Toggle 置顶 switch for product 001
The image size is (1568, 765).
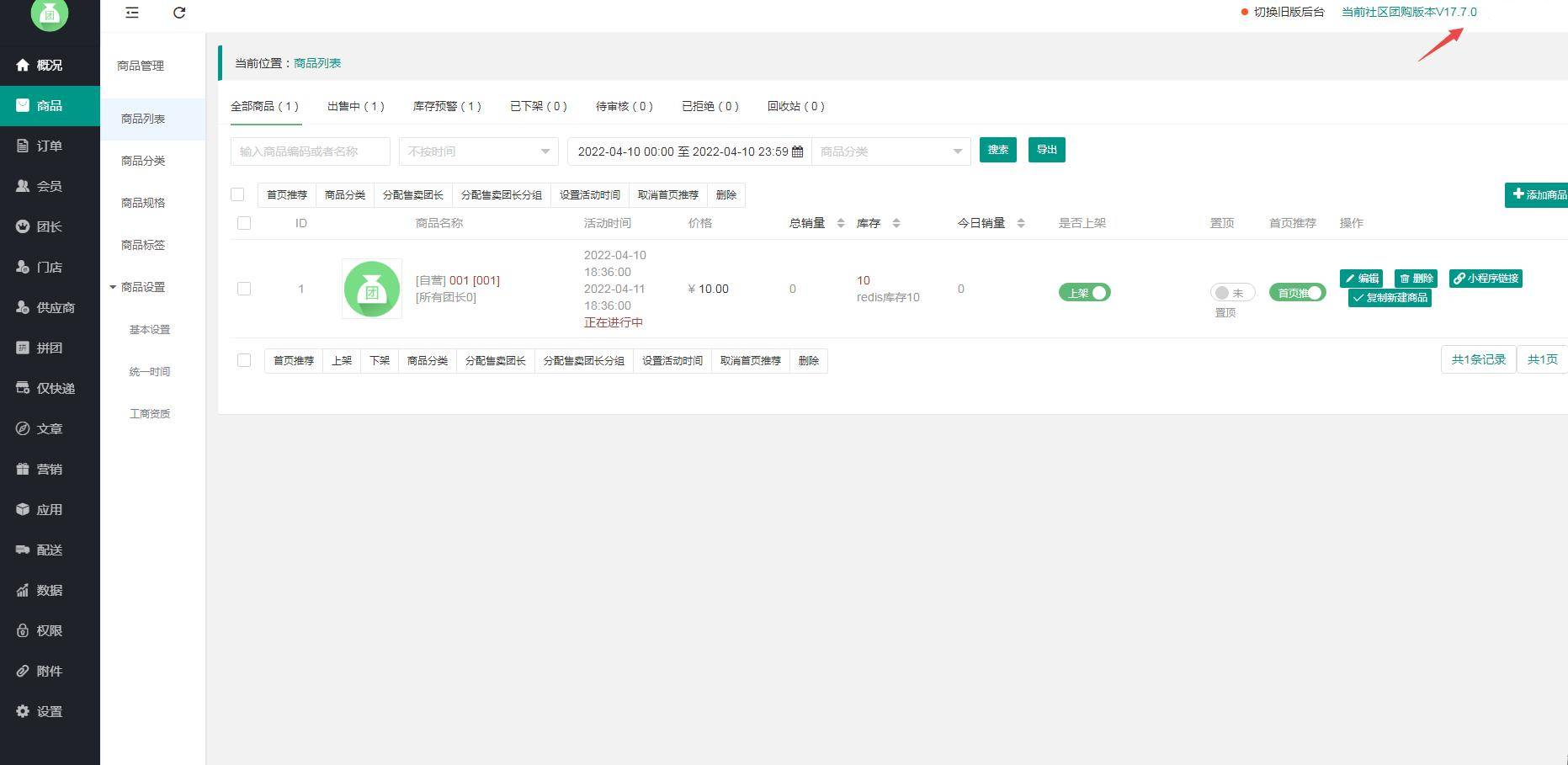[1232, 292]
